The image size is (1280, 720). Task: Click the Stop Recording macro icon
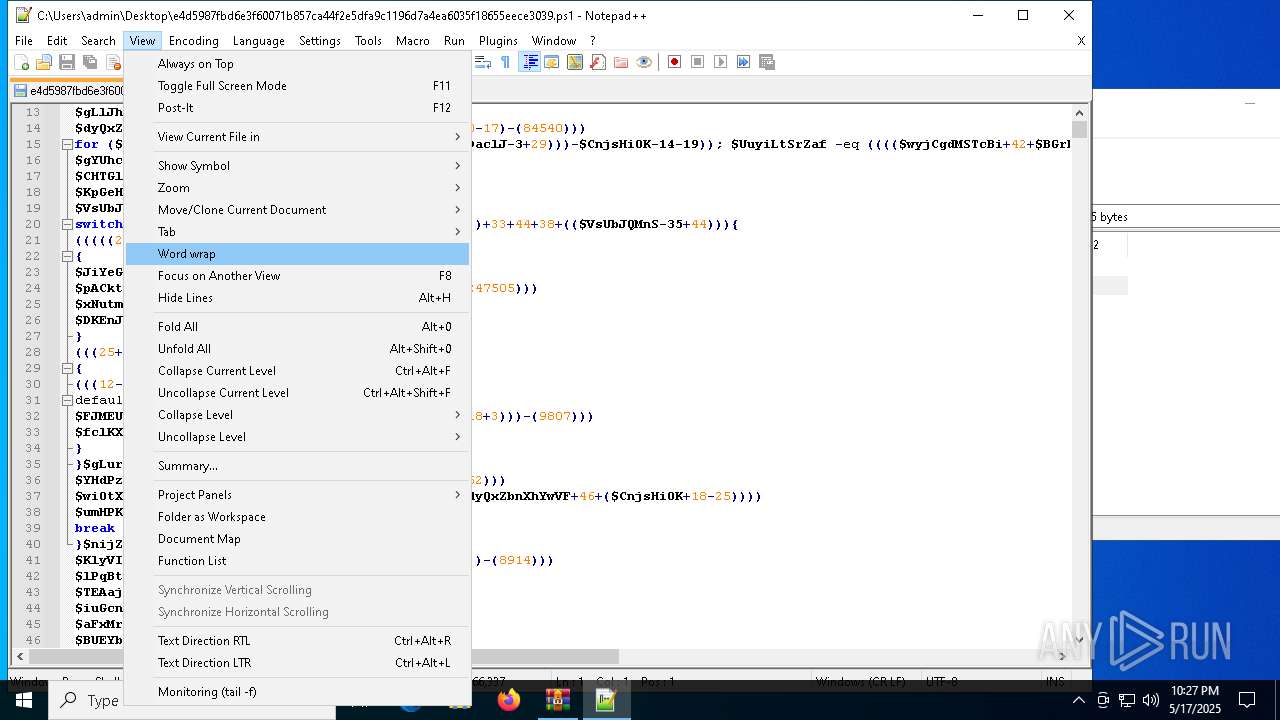pos(697,62)
